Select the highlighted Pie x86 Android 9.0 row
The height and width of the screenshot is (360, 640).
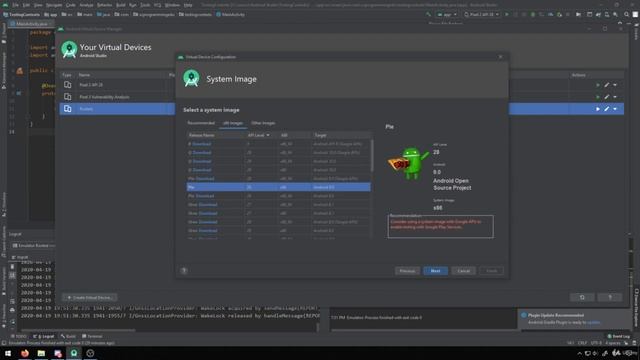278,187
